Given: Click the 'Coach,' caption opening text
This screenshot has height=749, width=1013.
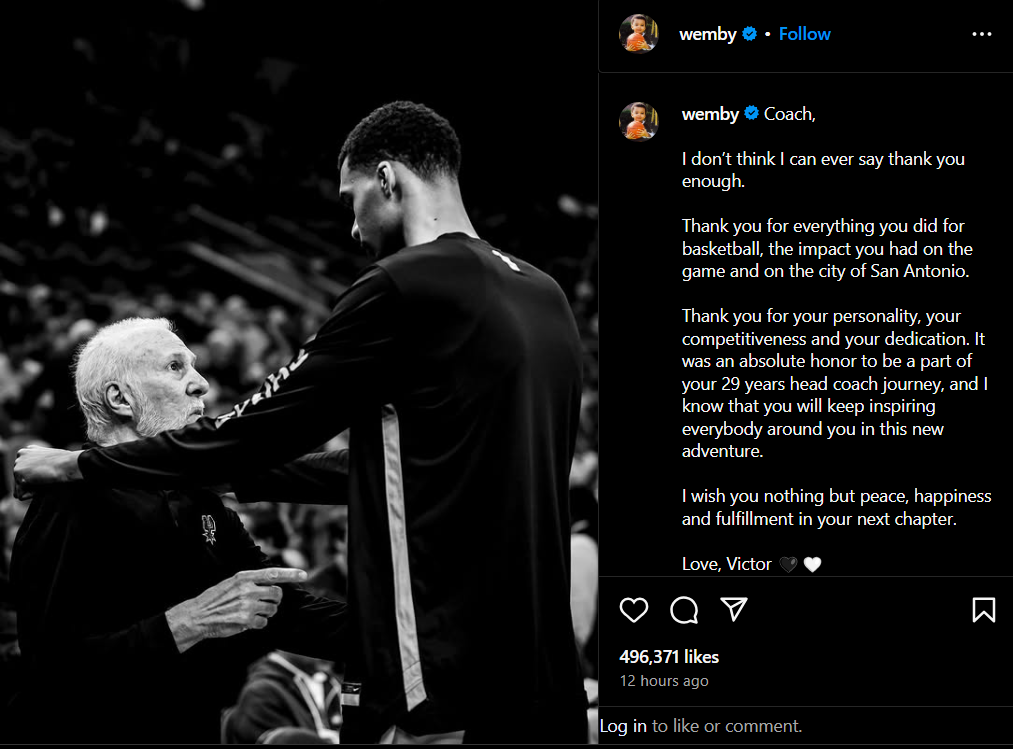Looking at the screenshot, I should click(789, 114).
